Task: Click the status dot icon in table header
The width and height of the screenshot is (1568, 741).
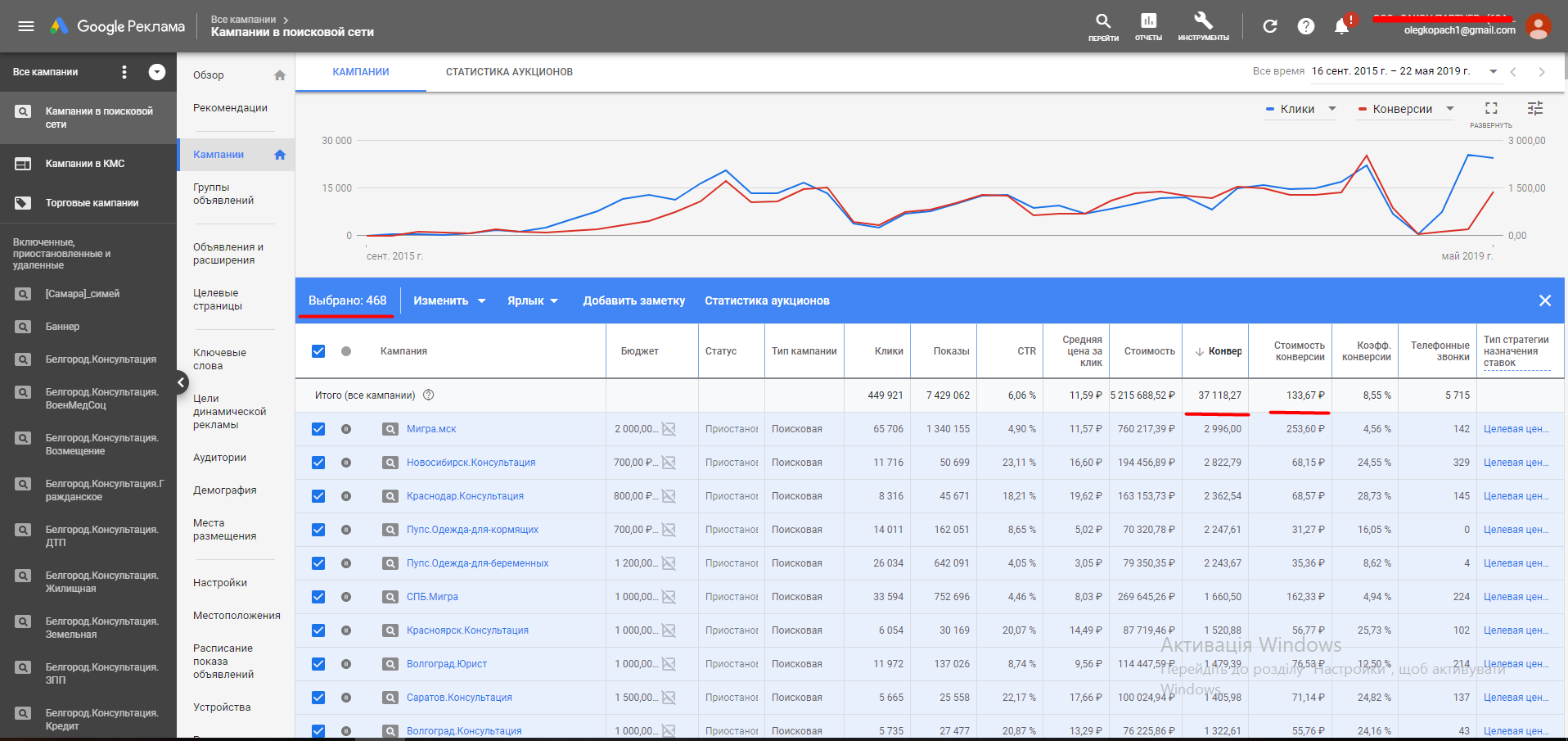Action: (x=346, y=351)
